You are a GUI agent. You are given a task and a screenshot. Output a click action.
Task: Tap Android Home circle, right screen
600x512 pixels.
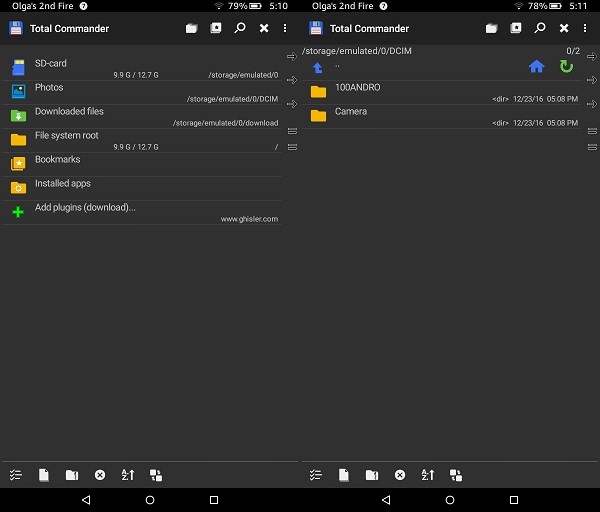pyautogui.click(x=450, y=500)
